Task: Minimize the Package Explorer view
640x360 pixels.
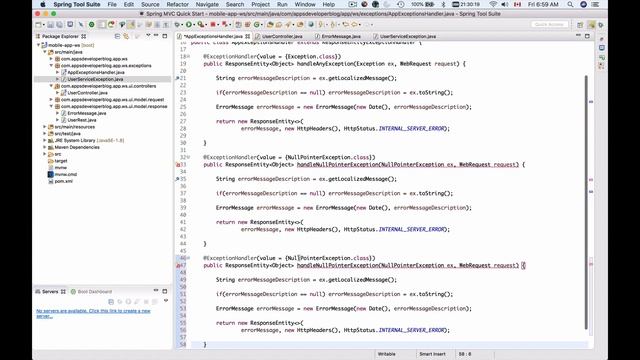Action: click(x=156, y=36)
